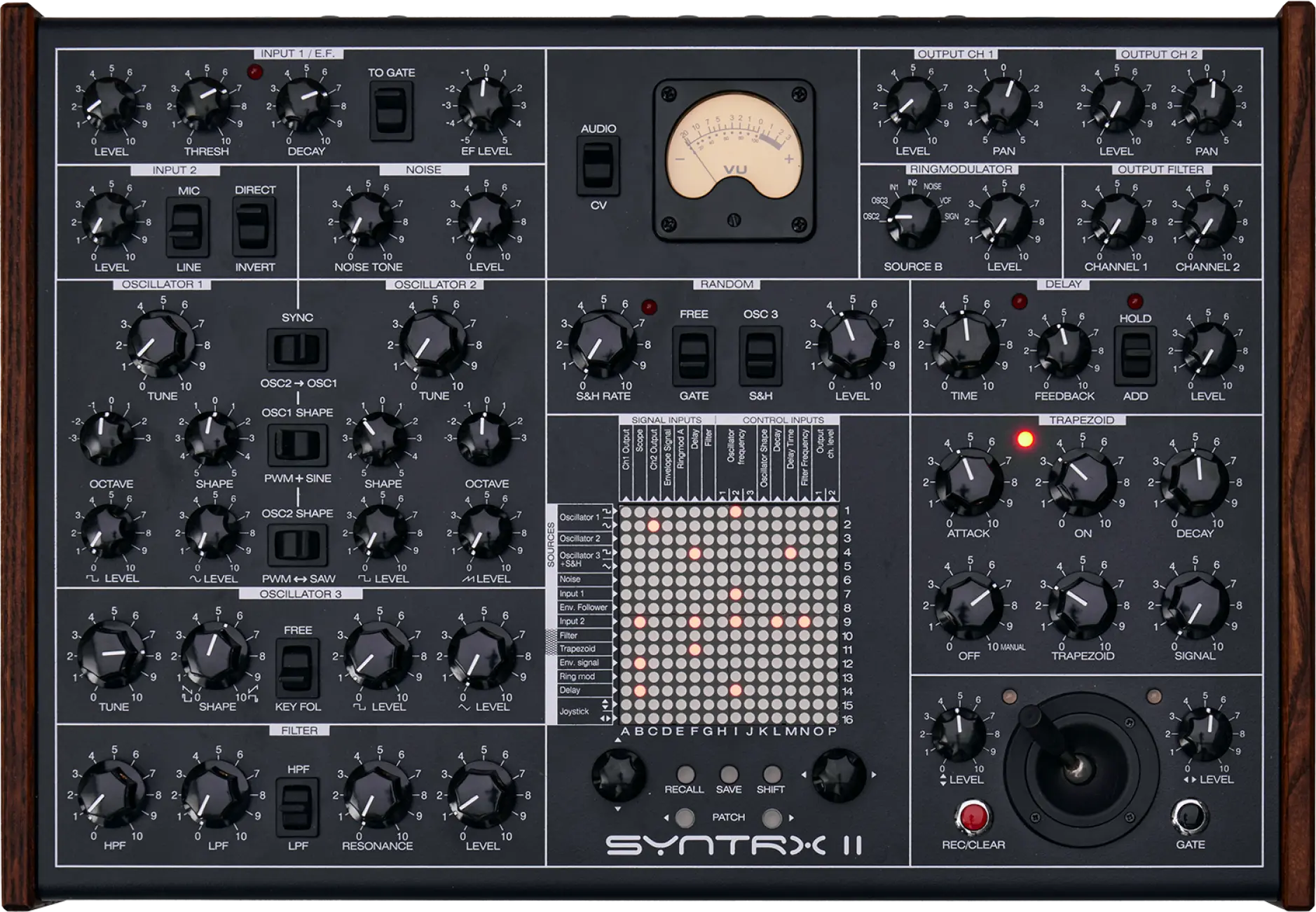Click the Oscillator 2 SHAPE knob

point(381,438)
